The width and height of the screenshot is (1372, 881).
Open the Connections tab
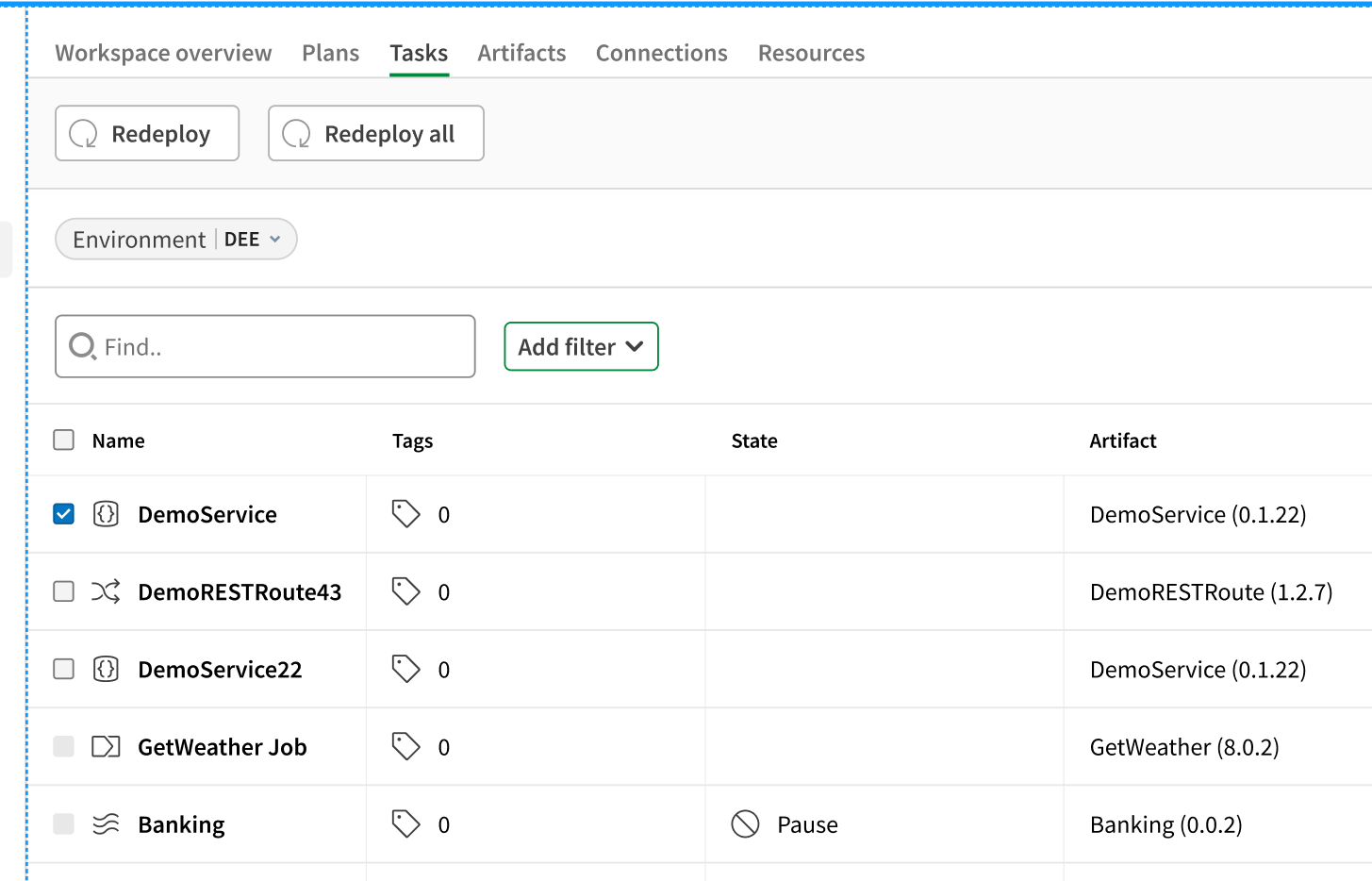click(x=661, y=53)
